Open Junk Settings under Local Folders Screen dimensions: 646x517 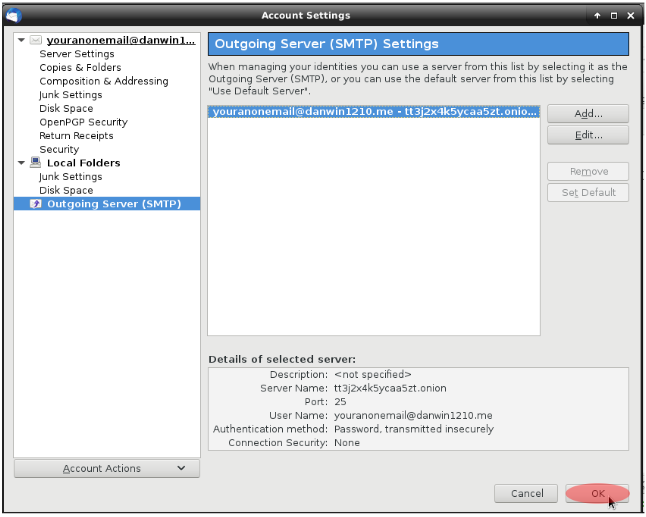[x=71, y=177]
